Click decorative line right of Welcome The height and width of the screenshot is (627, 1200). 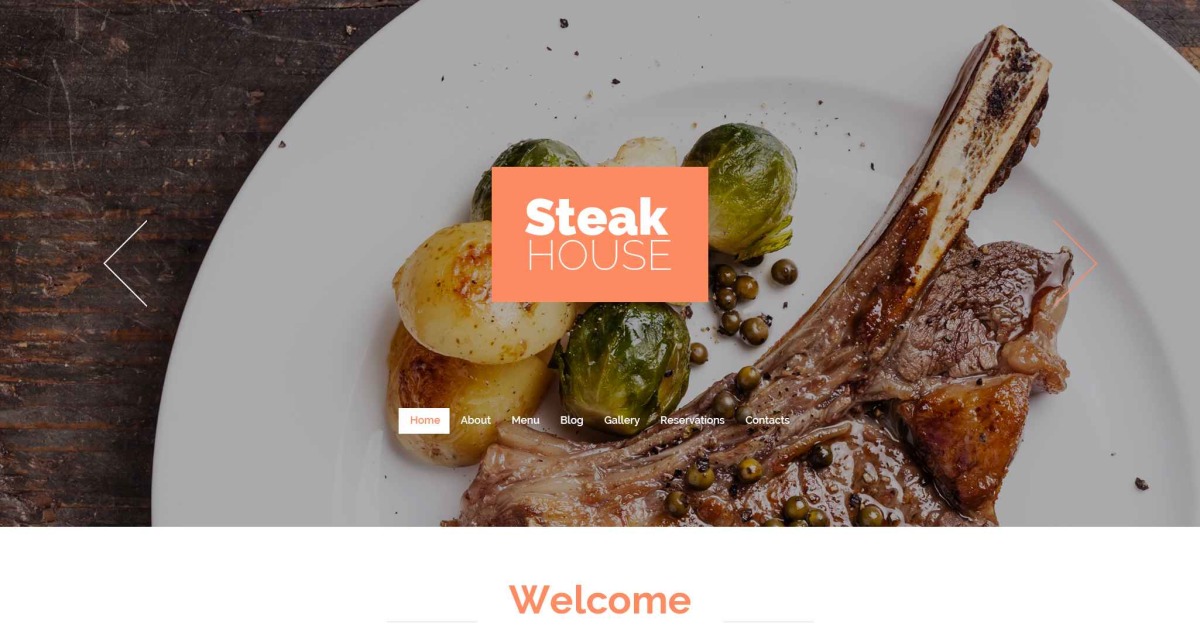(x=768, y=621)
